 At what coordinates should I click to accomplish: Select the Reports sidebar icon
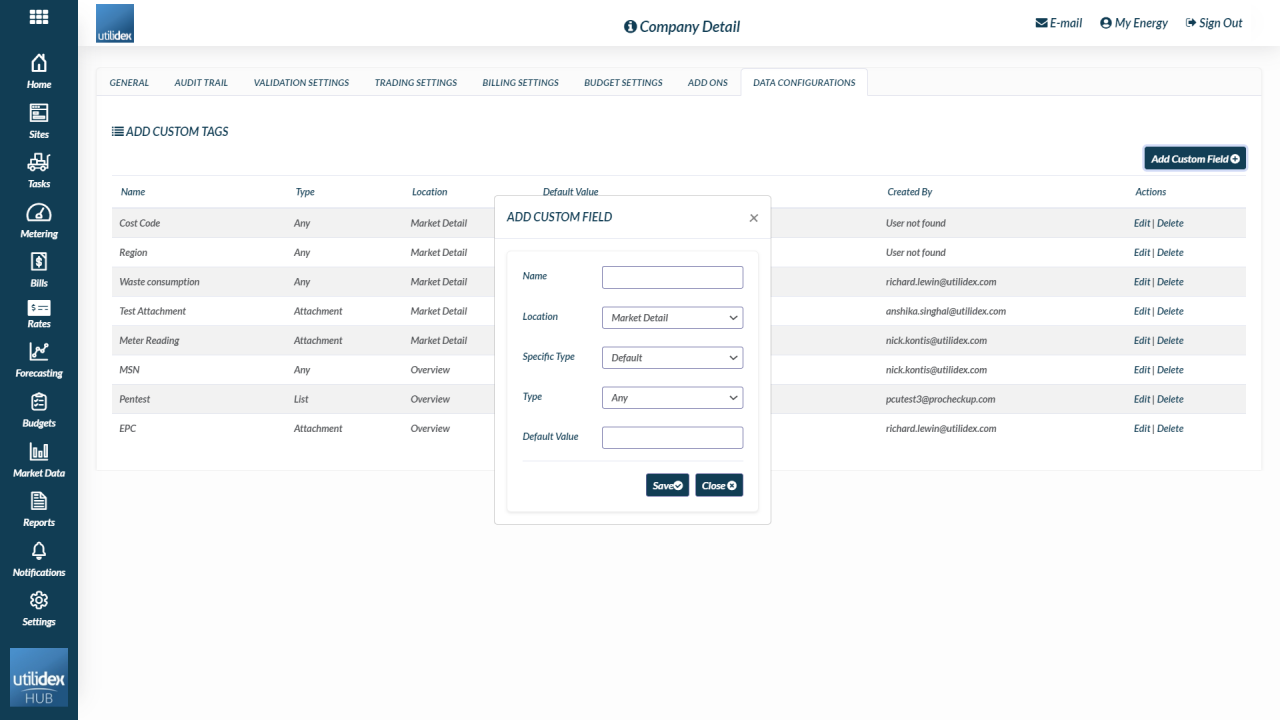tap(38, 505)
